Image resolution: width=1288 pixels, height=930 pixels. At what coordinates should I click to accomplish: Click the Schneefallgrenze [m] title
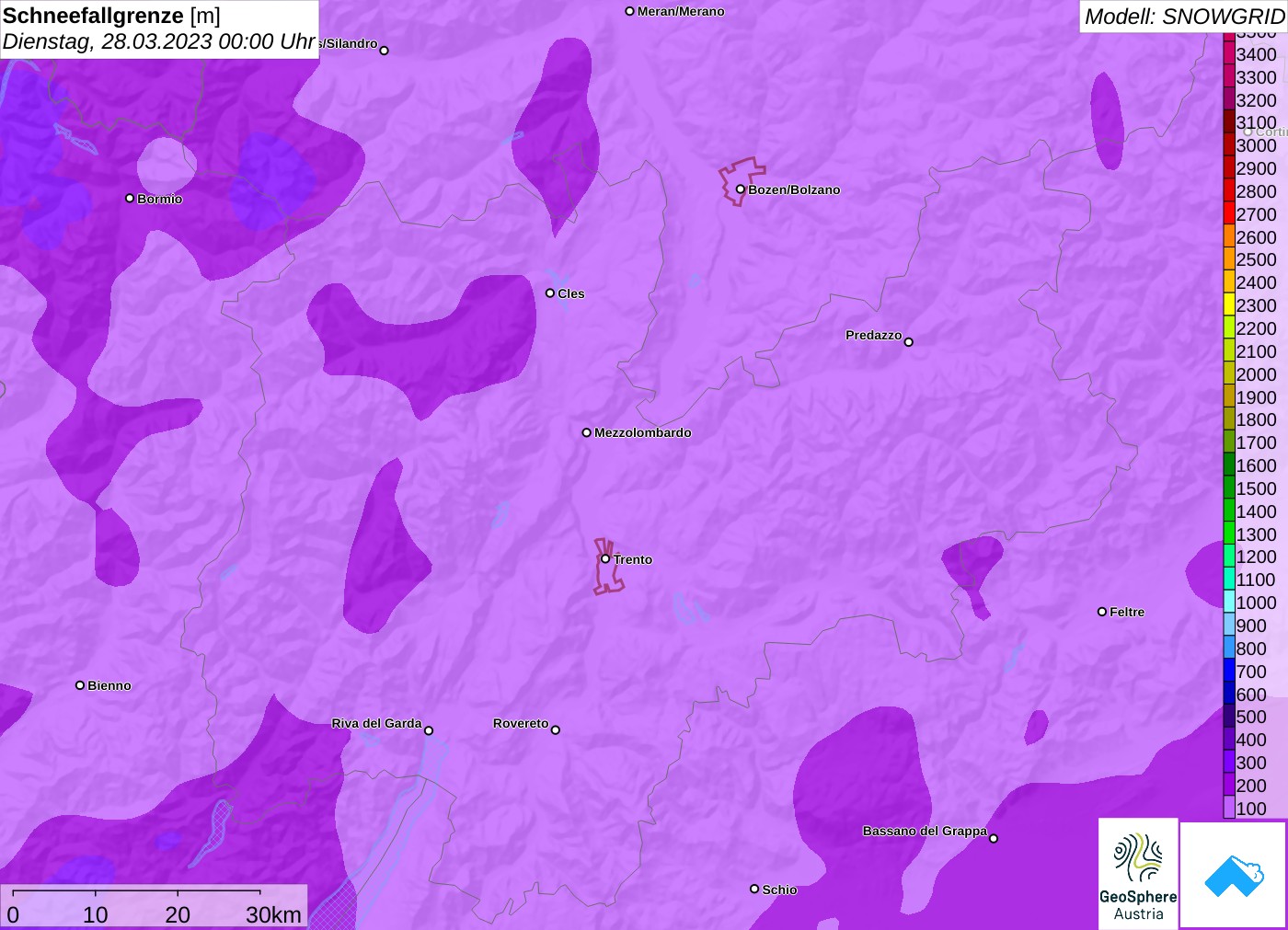tap(111, 16)
